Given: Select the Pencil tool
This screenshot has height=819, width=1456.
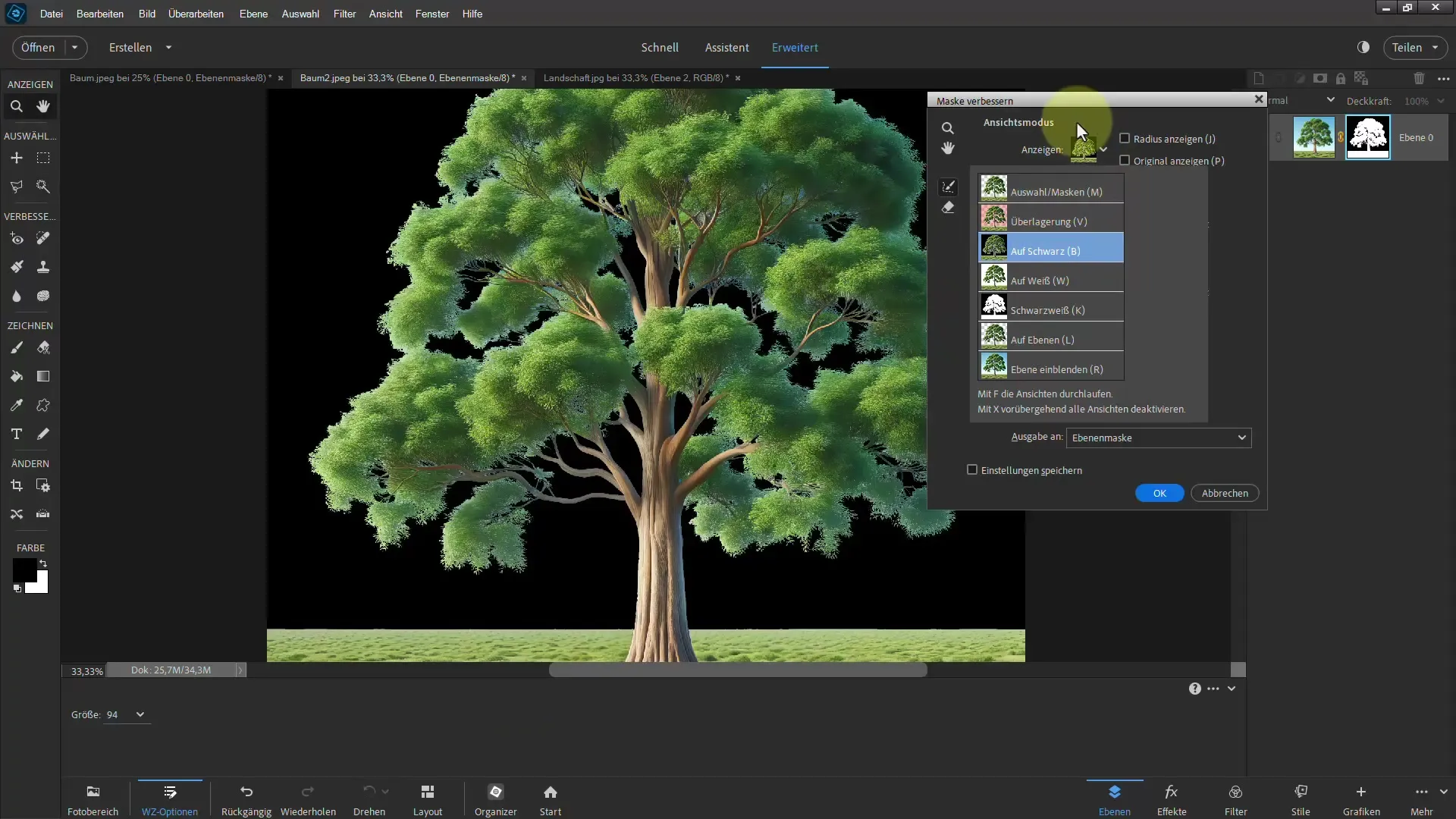Looking at the screenshot, I should (43, 434).
